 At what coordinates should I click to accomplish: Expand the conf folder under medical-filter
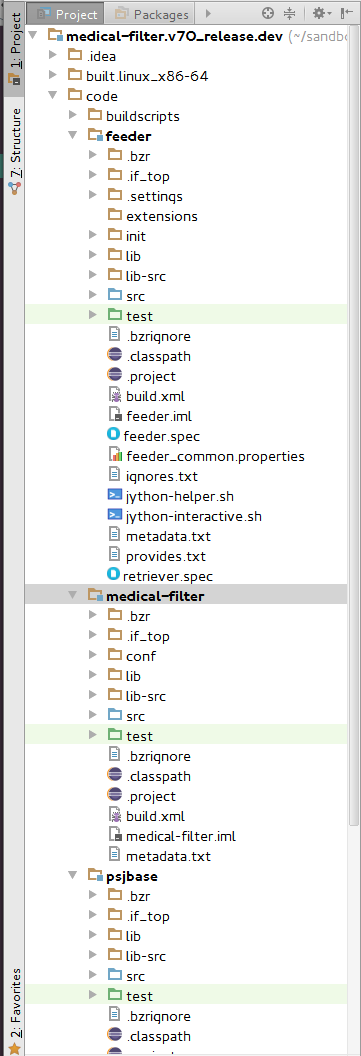coord(94,656)
